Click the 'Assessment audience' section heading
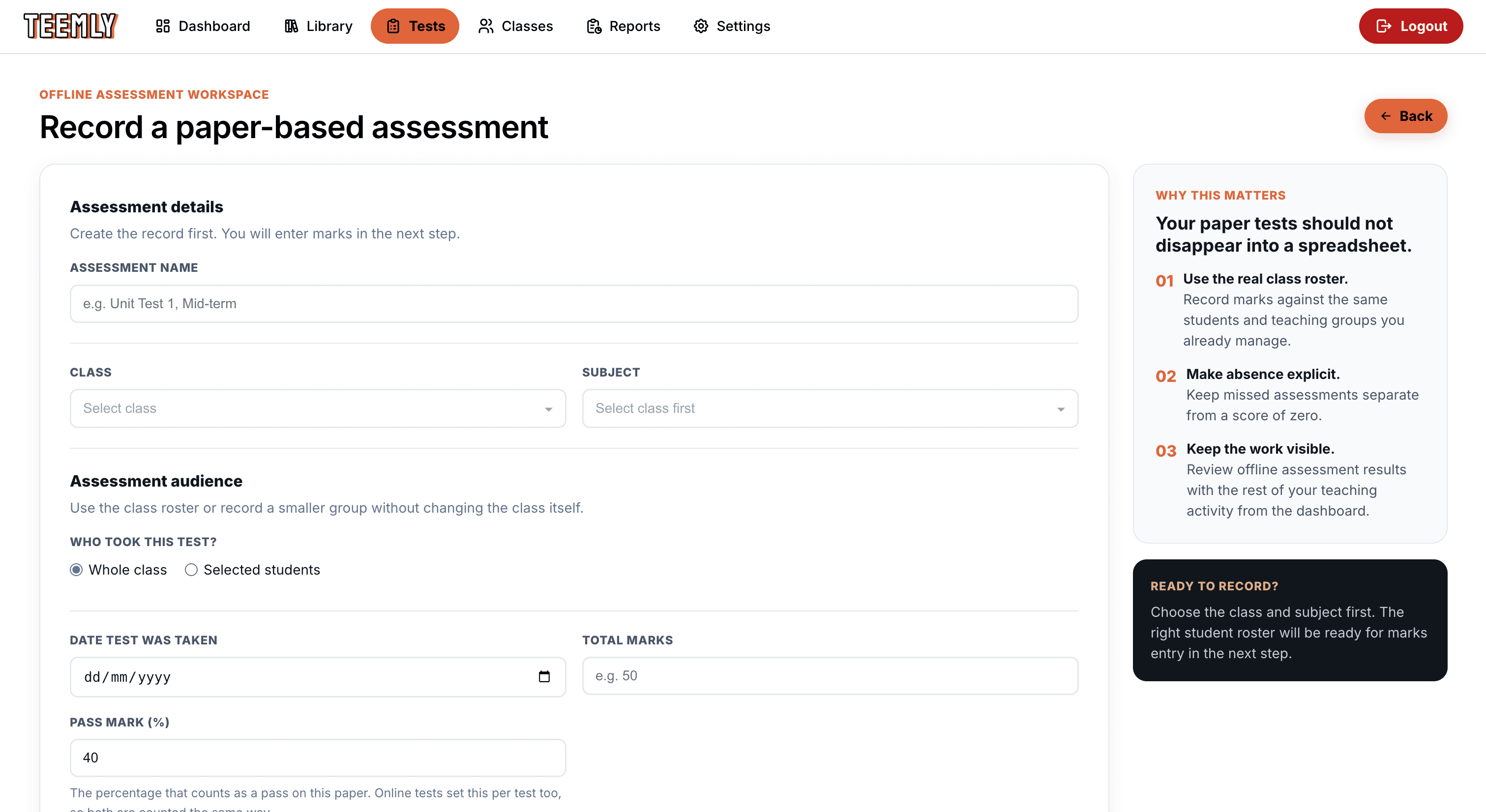Screen dimensions: 1486x812 pyautogui.click(x=156, y=481)
